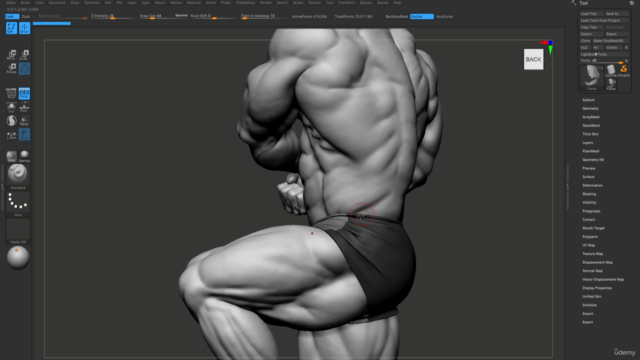Click the Solo mode icon
Screen dimensions: 640x360
point(11,107)
